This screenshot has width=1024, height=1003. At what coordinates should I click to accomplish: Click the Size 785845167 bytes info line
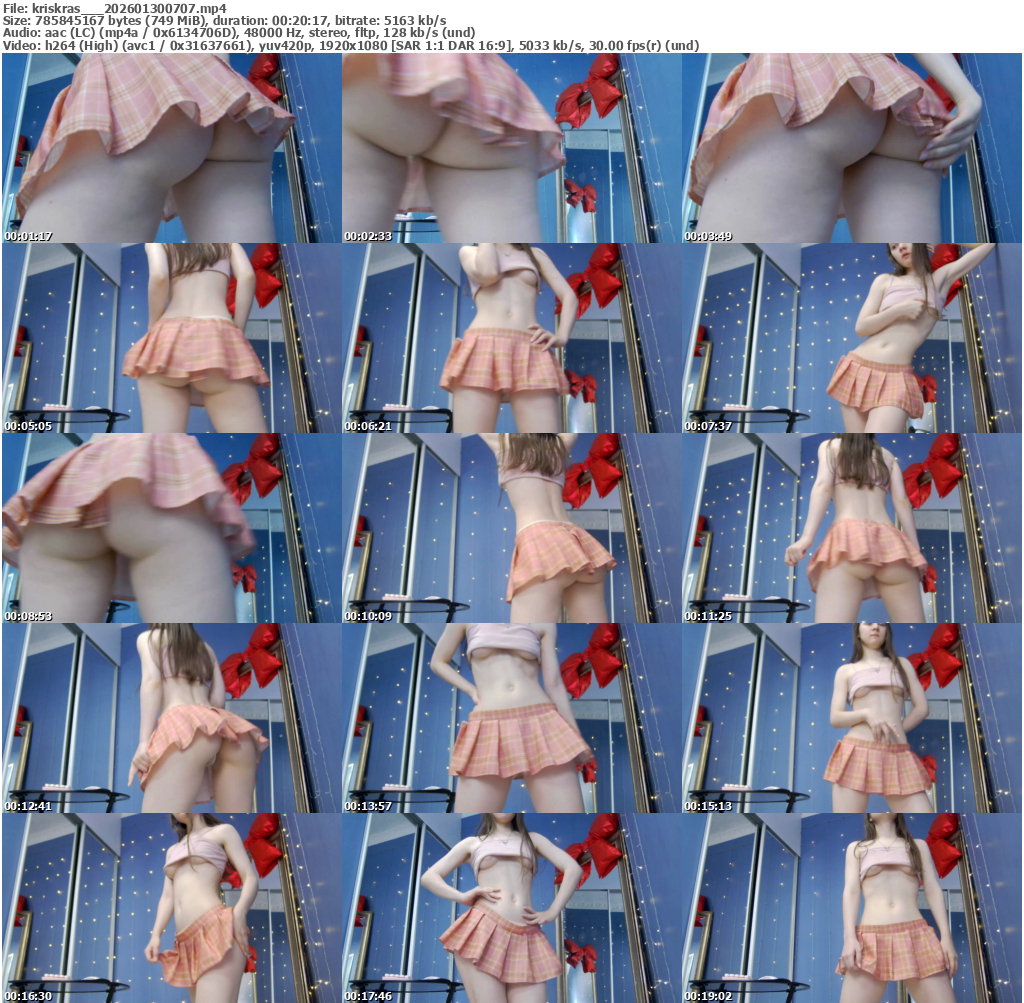(x=225, y=21)
